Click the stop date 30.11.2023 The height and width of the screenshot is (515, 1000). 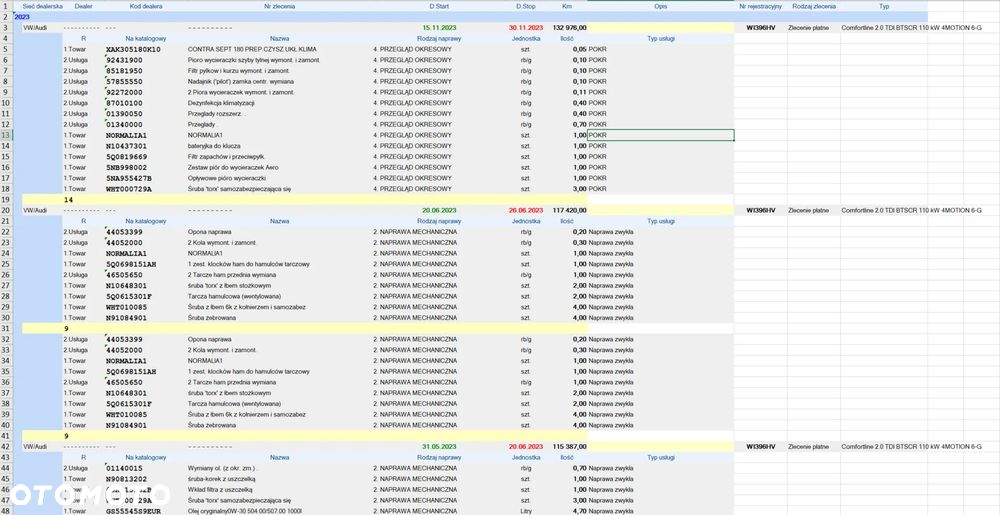click(x=526, y=28)
